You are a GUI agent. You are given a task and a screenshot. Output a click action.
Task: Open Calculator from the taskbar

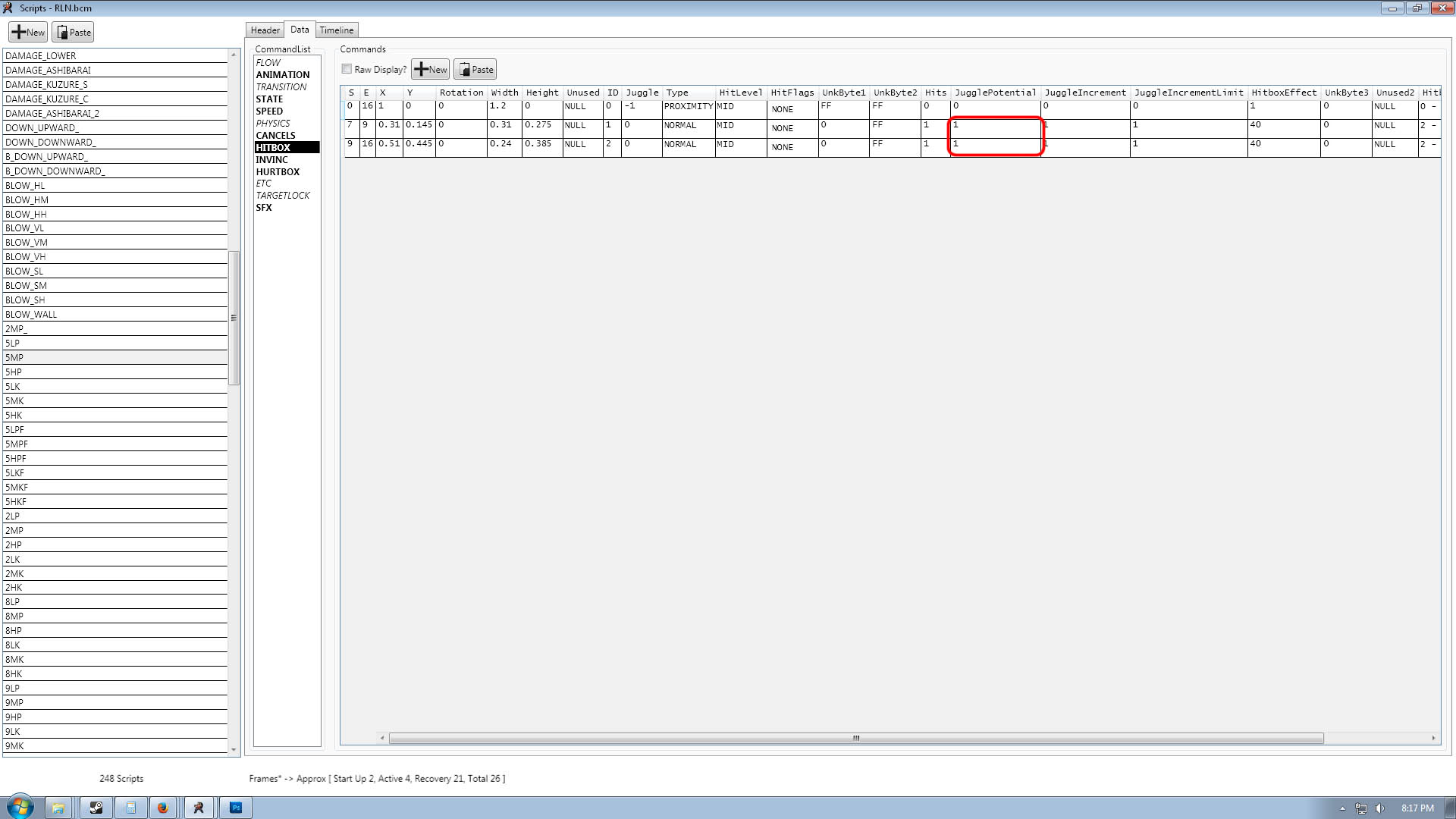(130, 808)
